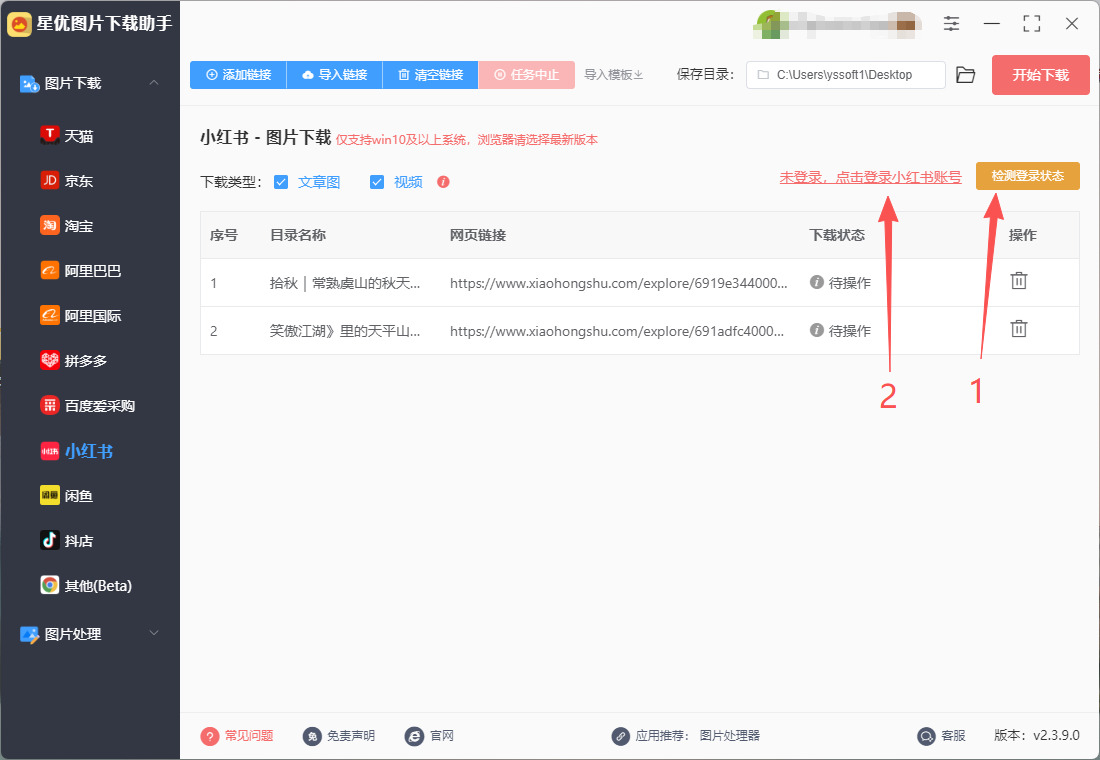The width and height of the screenshot is (1100, 760).
Task: Contact 客服 customer service
Action: (941, 735)
